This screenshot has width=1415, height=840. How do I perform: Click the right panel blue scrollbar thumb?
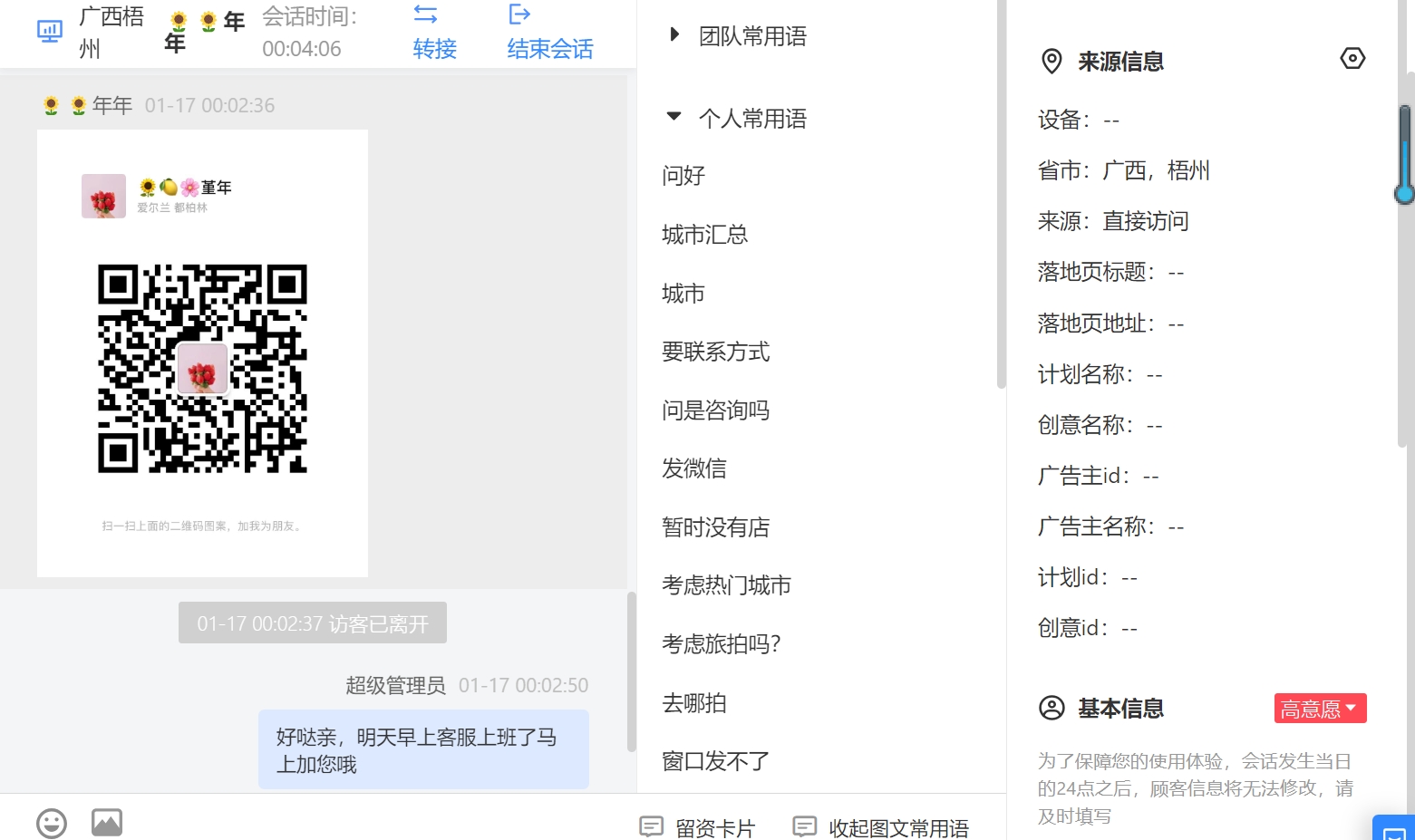[x=1405, y=154]
